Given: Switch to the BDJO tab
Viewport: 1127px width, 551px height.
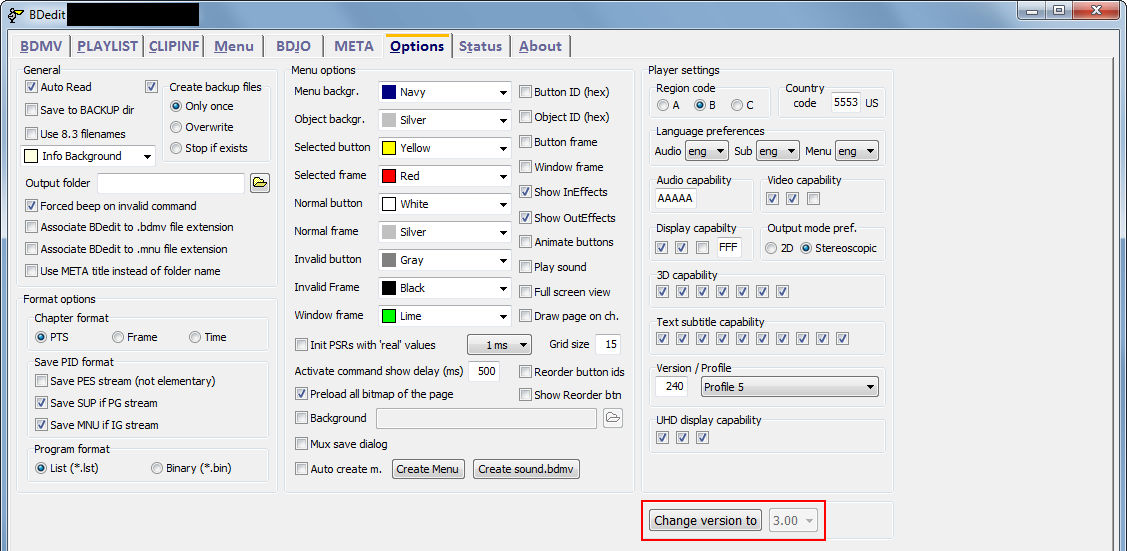Looking at the screenshot, I should coord(293,46).
